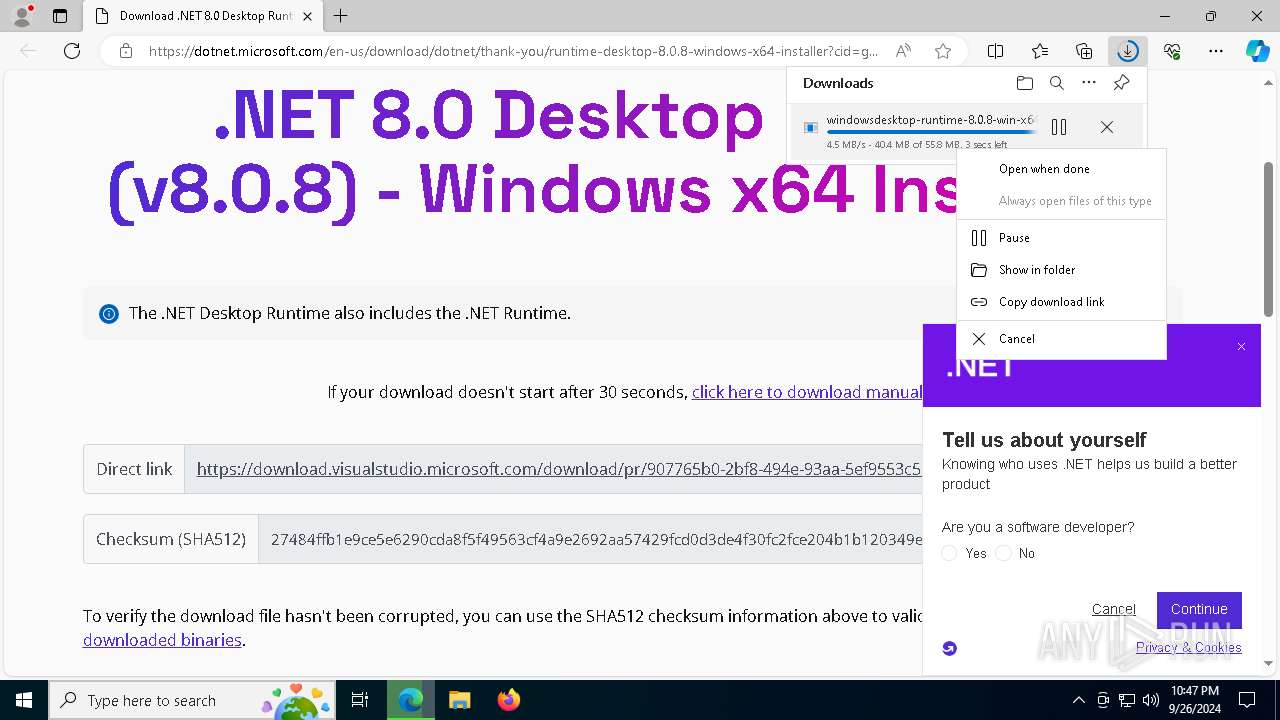Viewport: 1280px width, 720px height.
Task: Open Microsoft Edge taskbar icon
Action: 410,700
